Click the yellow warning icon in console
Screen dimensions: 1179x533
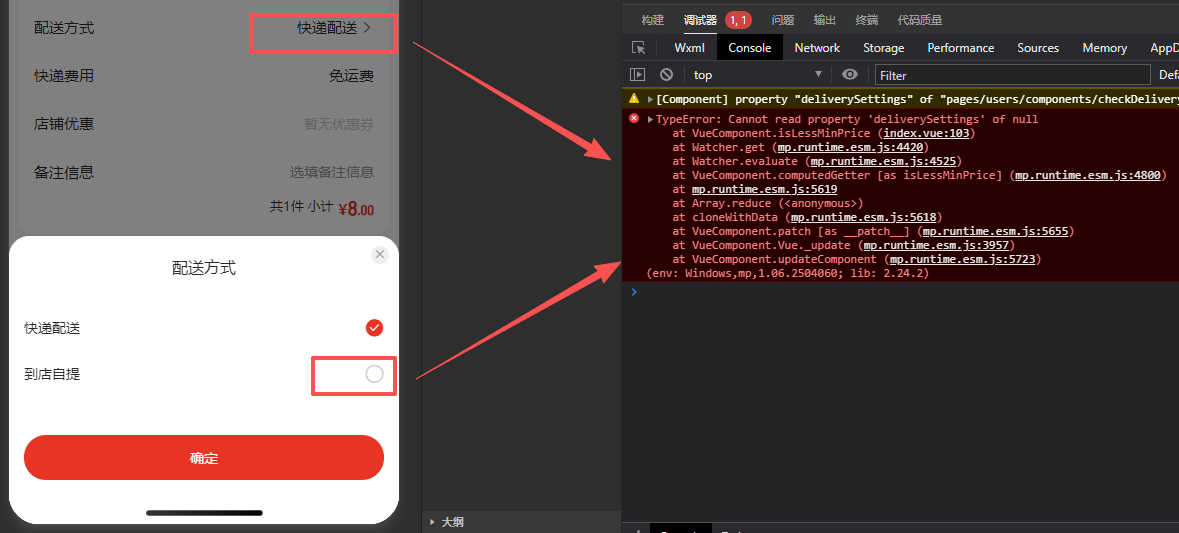click(634, 99)
